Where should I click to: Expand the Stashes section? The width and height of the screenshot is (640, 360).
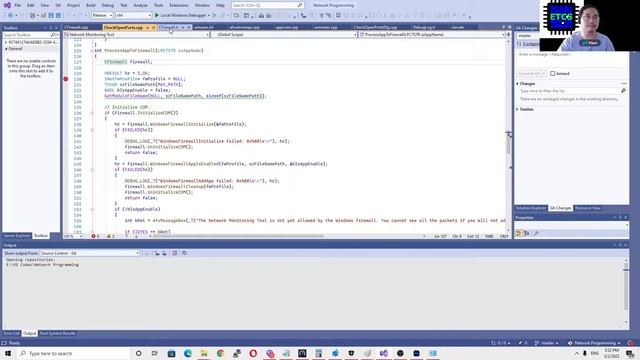(518, 109)
